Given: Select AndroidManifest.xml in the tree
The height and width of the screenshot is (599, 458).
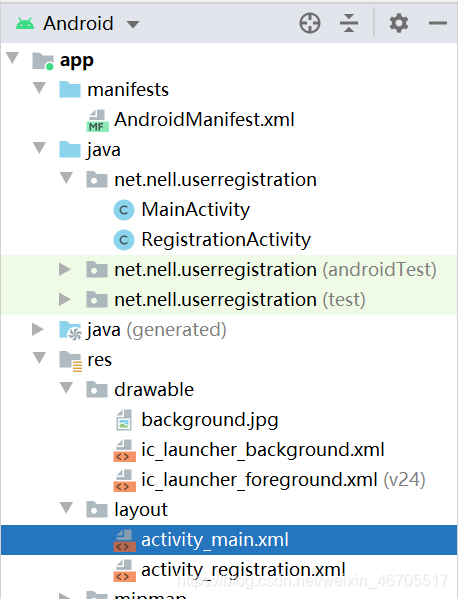Looking at the screenshot, I should click(x=204, y=120).
